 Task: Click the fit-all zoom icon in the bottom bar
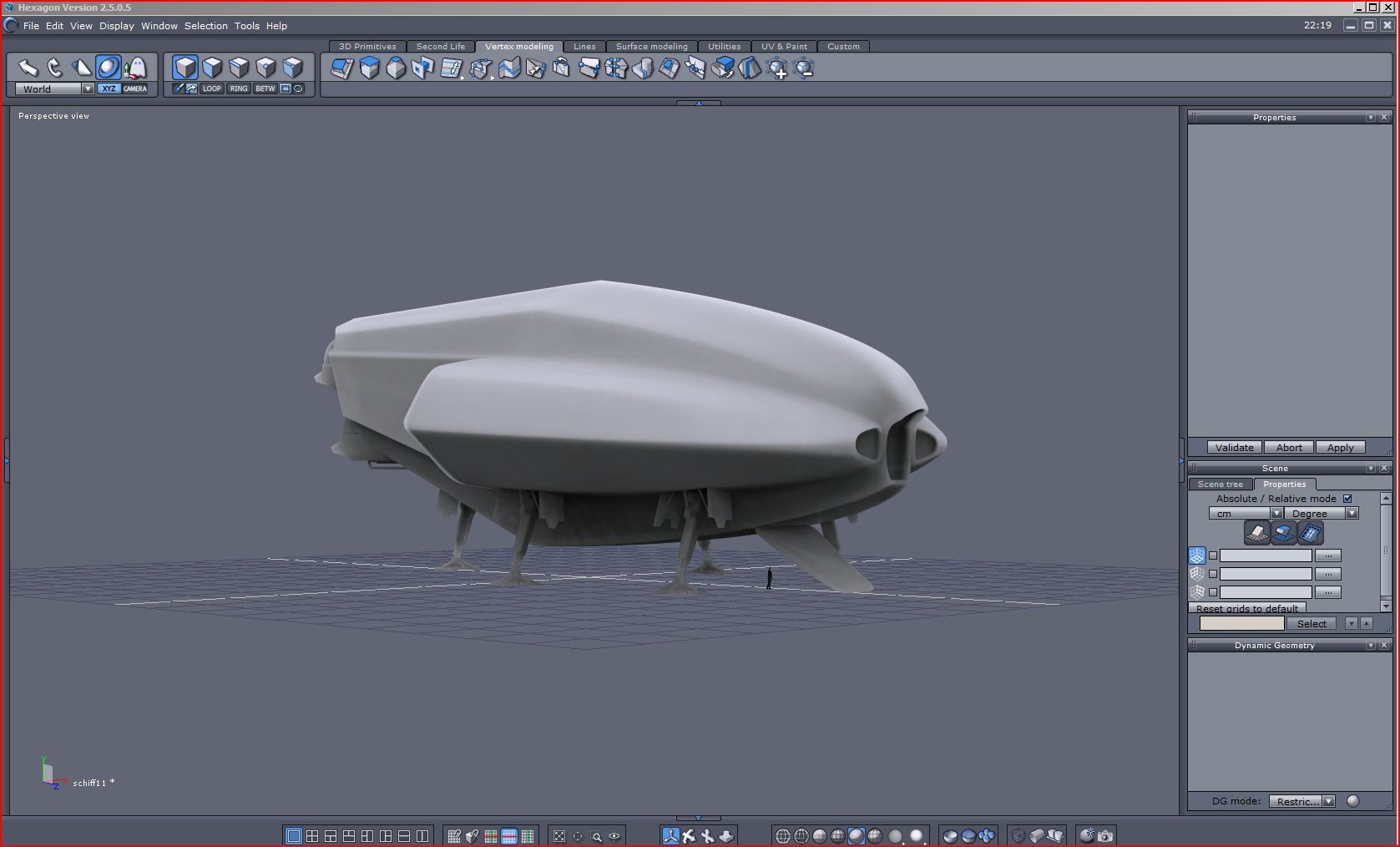[559, 835]
